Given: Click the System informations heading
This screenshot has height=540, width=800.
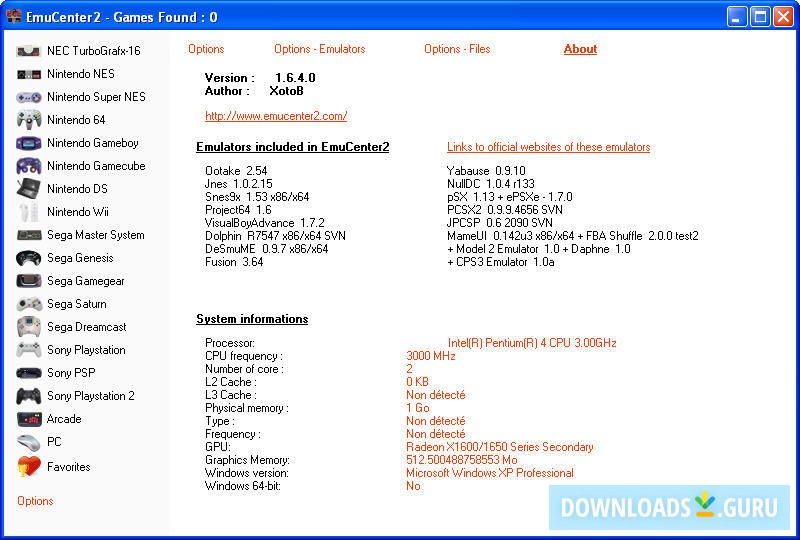Looking at the screenshot, I should pyautogui.click(x=252, y=319).
